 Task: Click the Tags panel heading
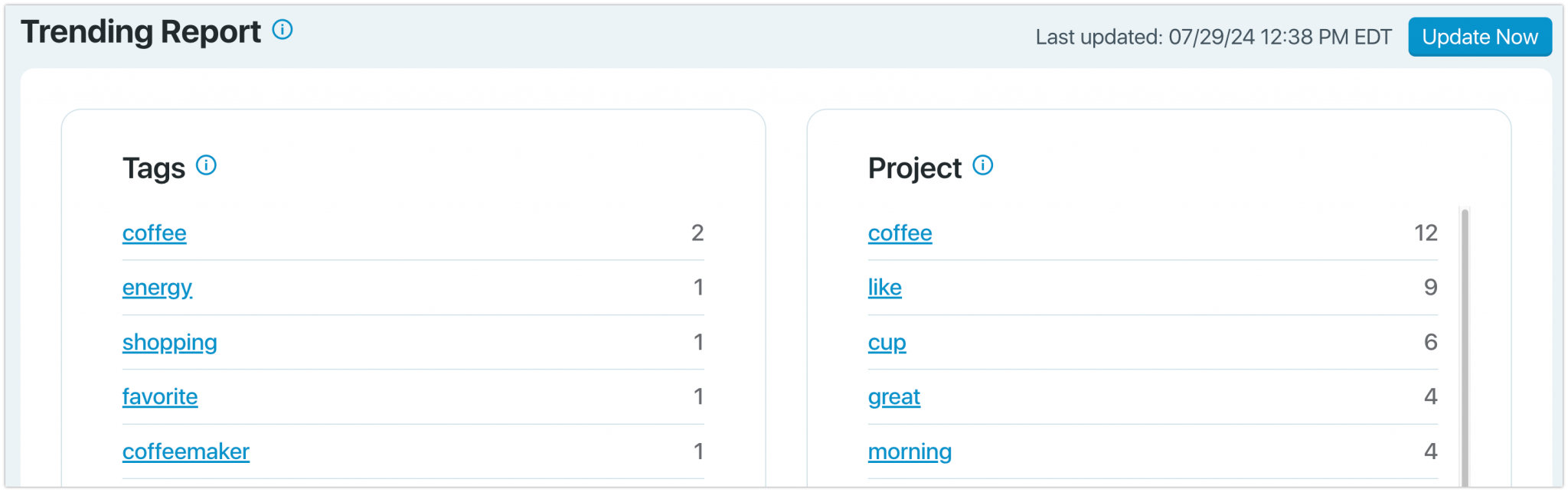click(155, 167)
